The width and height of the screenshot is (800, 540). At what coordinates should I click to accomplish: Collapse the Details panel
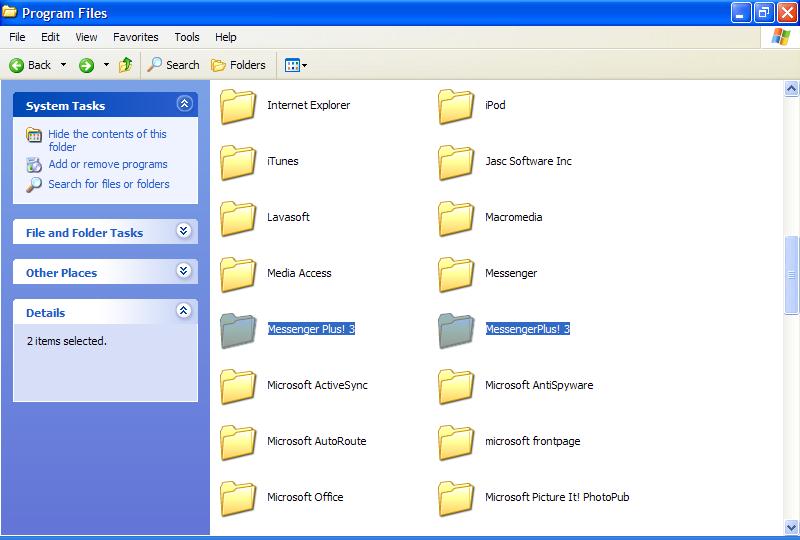click(184, 310)
